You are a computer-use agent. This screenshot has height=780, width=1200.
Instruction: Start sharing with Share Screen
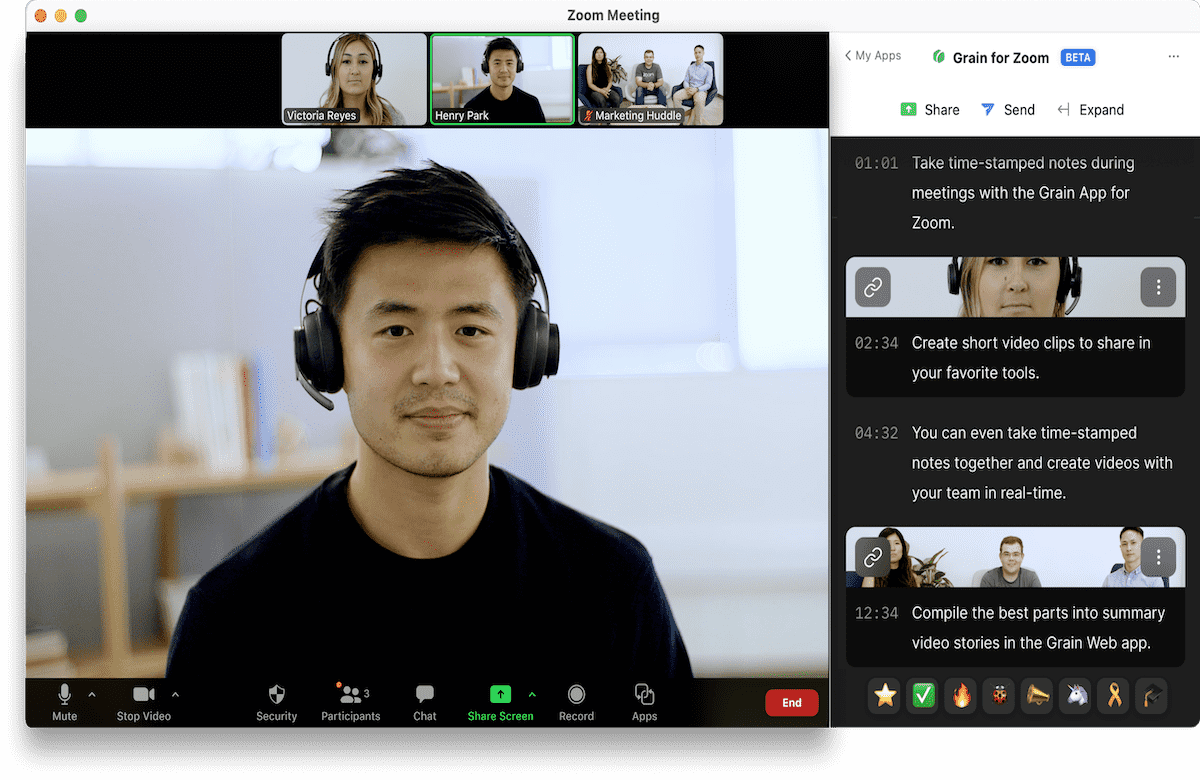pos(500,701)
